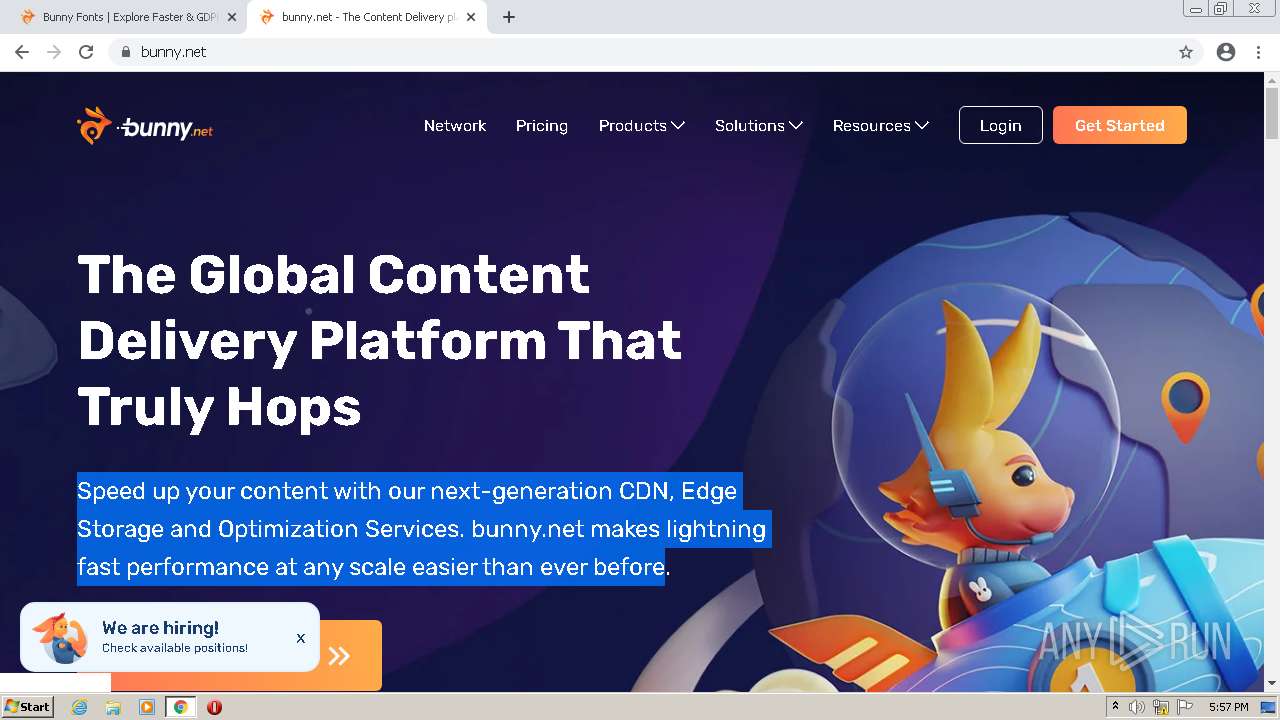This screenshot has height=720, width=1280.
Task: Click the network tray icon
Action: pyautogui.click(x=1161, y=707)
